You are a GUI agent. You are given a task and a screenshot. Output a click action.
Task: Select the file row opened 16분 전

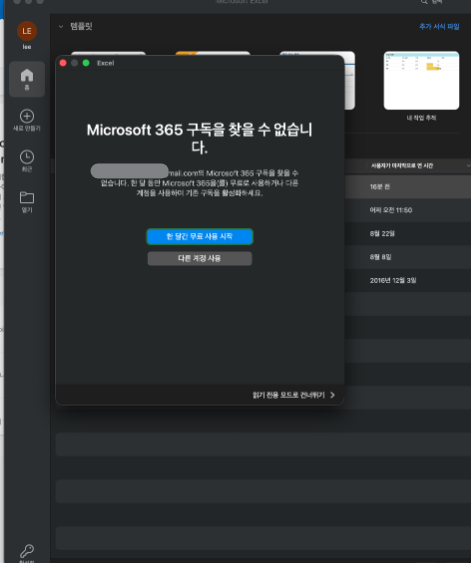pyautogui.click(x=408, y=187)
